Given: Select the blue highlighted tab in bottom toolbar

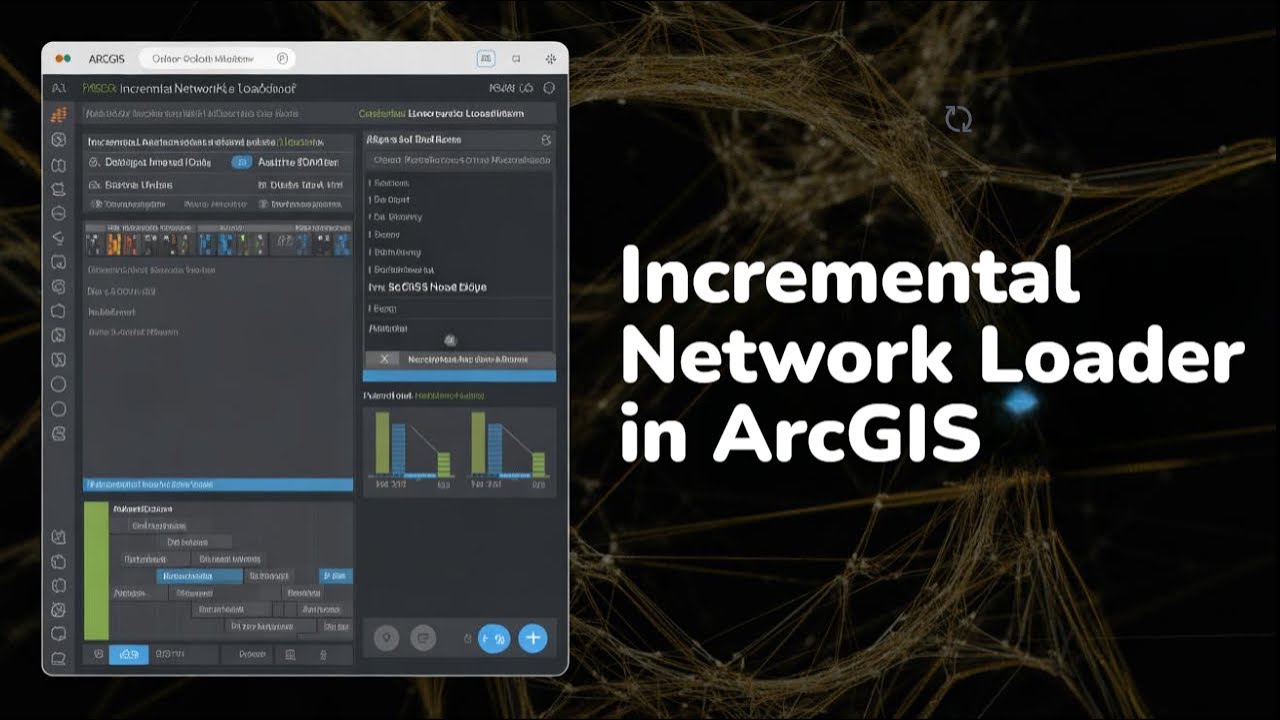Looking at the screenshot, I should 128,655.
